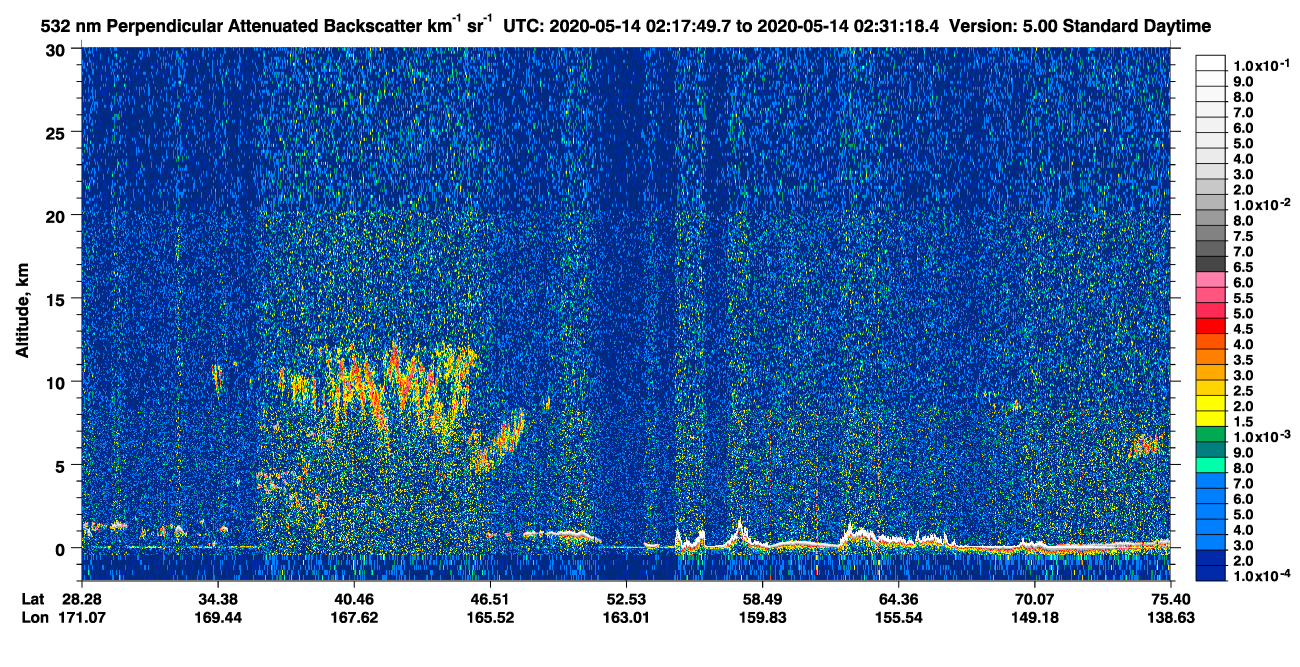Click altitude tick label '30'
The image size is (1300, 667).
[58, 49]
